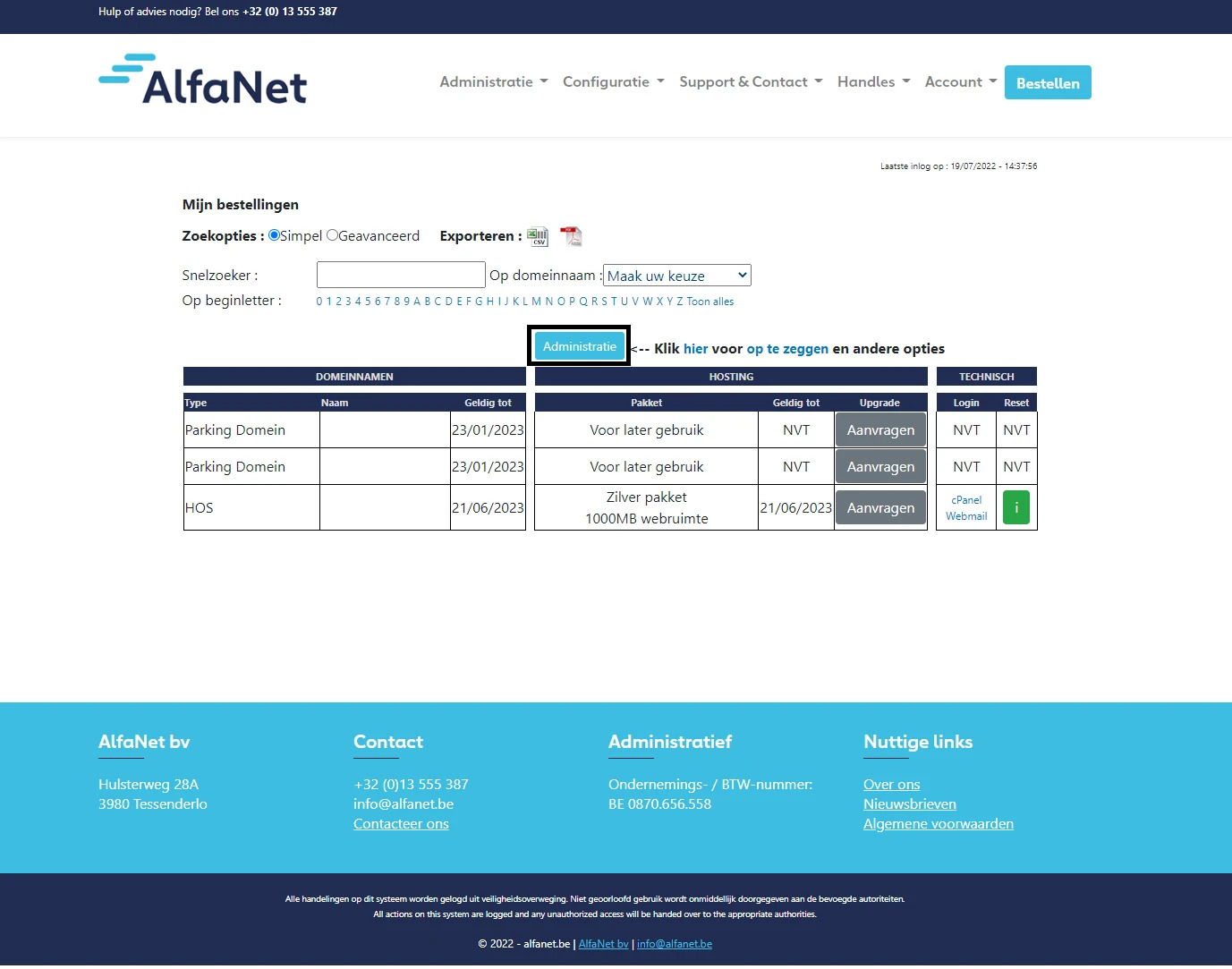
Task: Expand the Administratie navigation menu
Action: point(493,81)
